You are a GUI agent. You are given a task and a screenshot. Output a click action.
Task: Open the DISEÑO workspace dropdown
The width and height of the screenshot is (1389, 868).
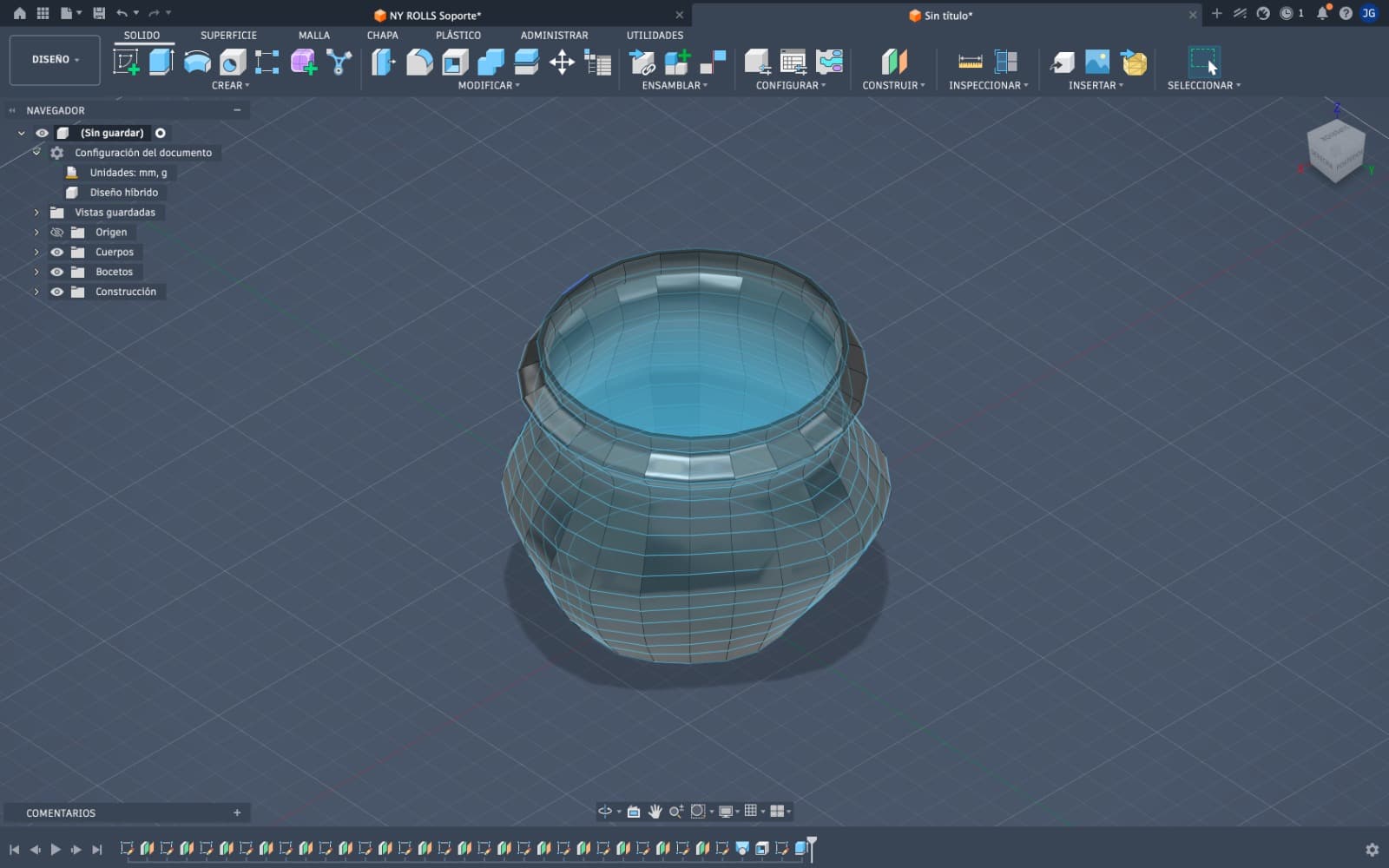[x=55, y=60]
